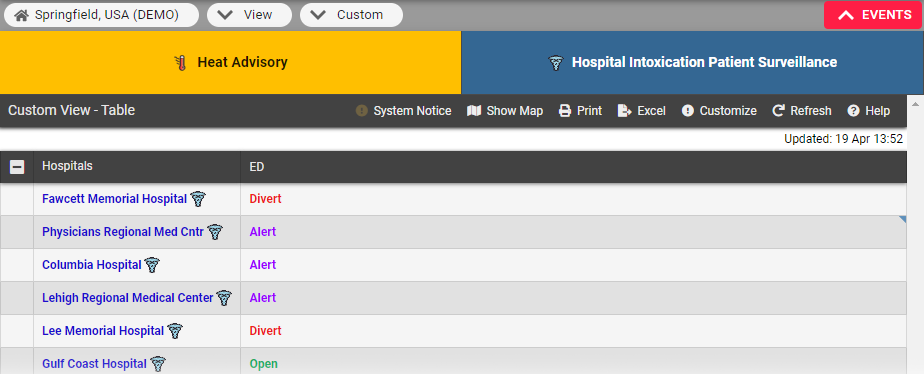
Task: Click the Updated: 19 Apr 13:52 timestamp
Action: click(x=843, y=140)
